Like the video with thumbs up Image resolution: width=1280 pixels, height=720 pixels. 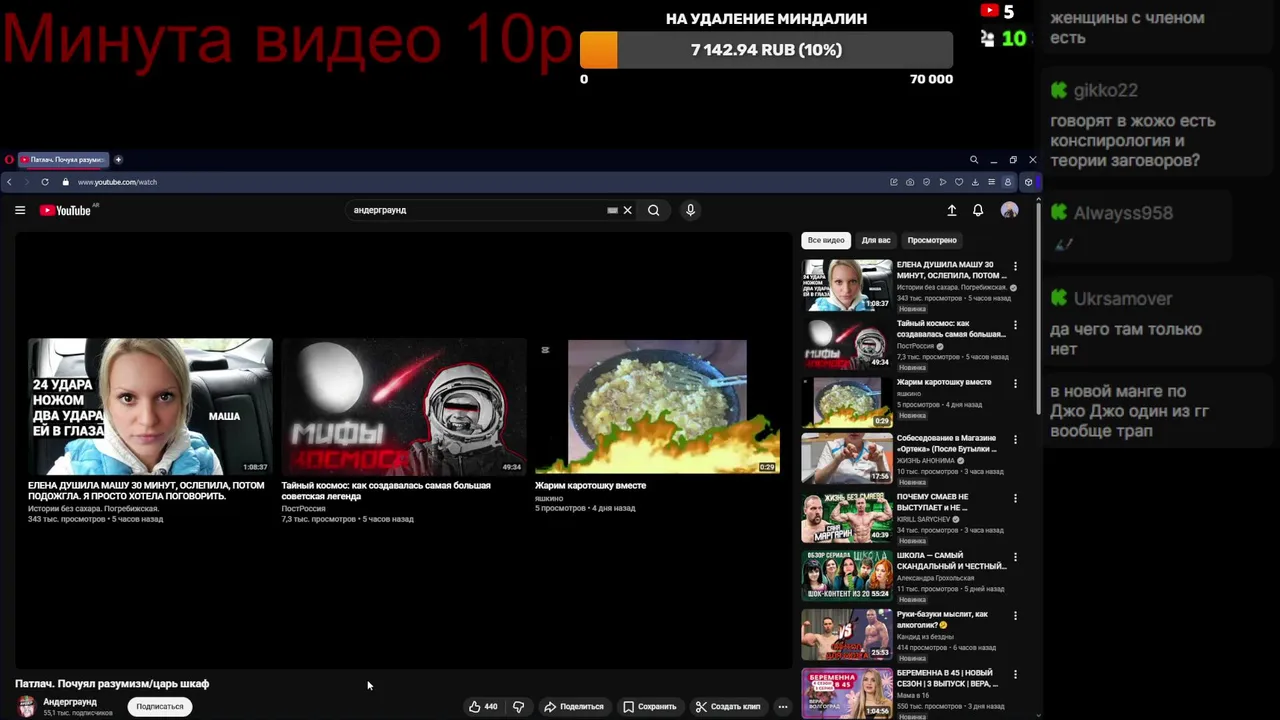pyautogui.click(x=483, y=706)
